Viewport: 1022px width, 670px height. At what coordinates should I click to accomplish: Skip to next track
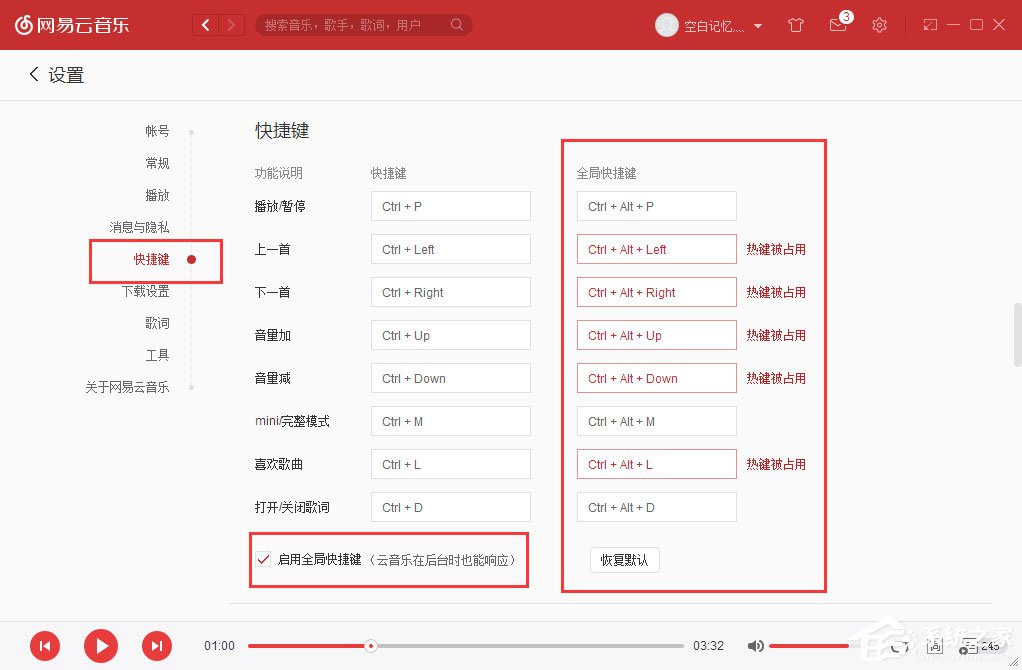coord(157,646)
